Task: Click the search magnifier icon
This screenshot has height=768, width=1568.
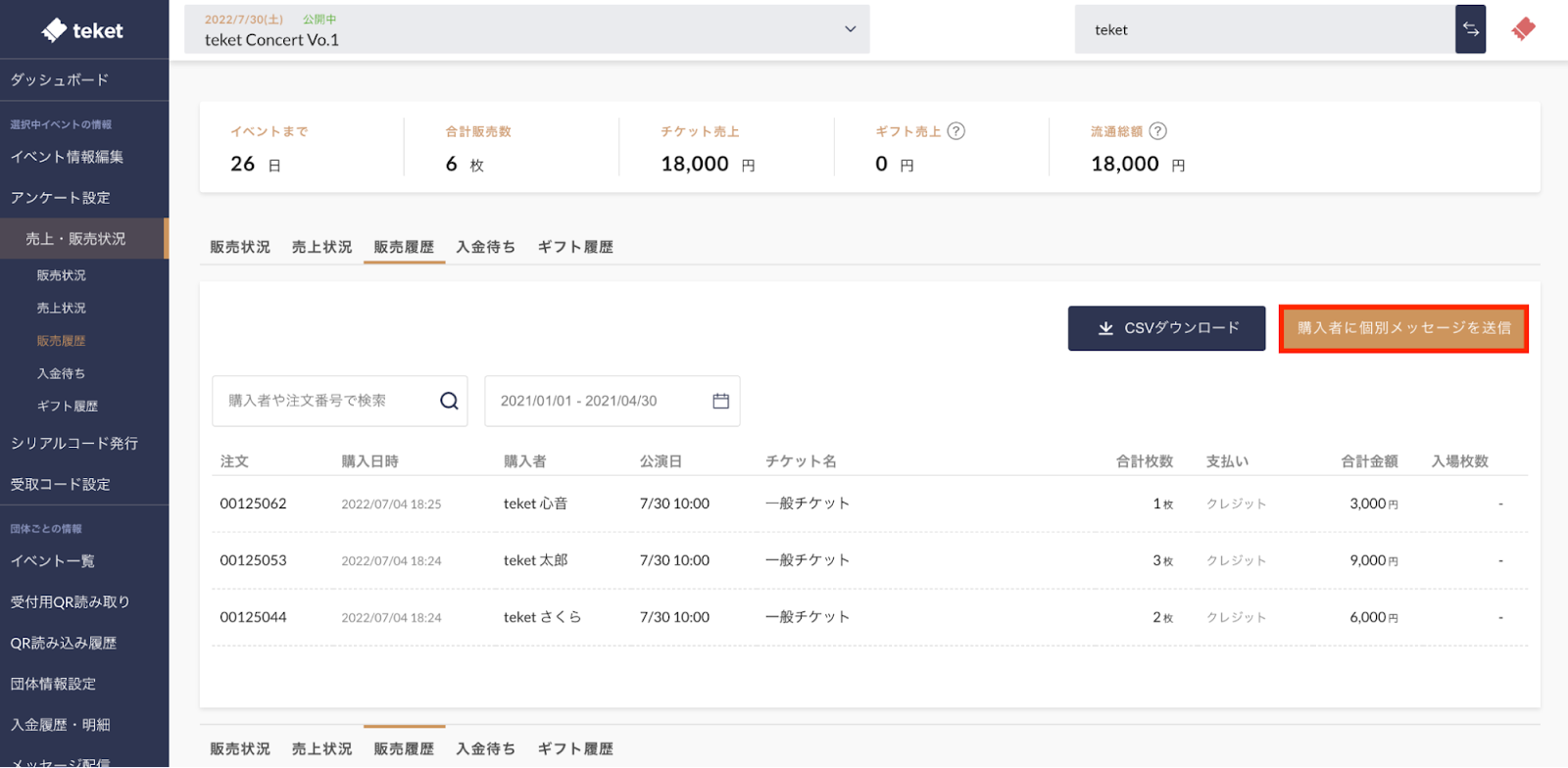Action: (x=449, y=401)
